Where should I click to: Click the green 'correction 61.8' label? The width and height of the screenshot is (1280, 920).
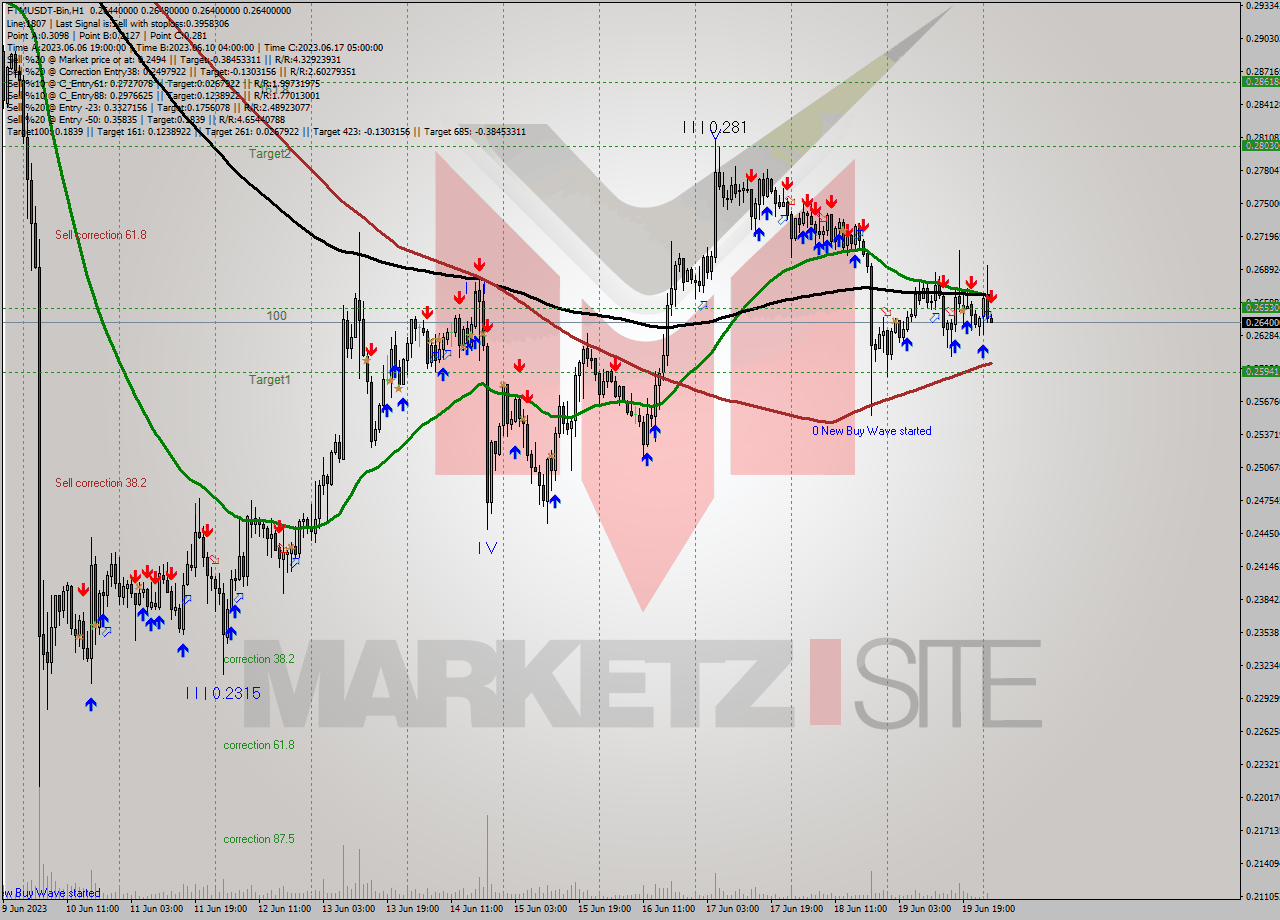coord(259,745)
